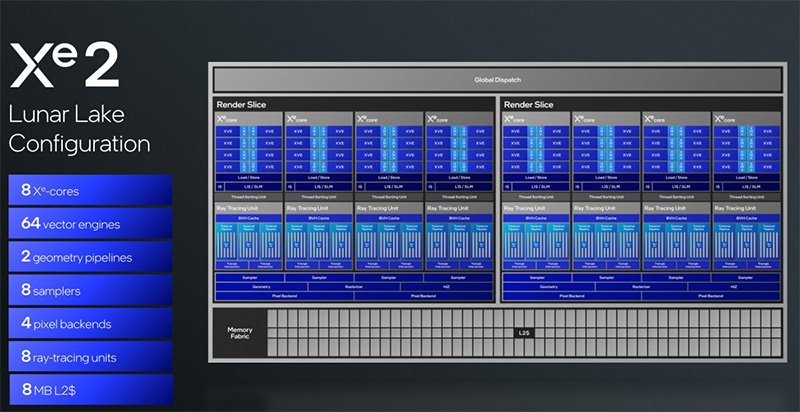The image size is (800, 412).
Task: Select the '2 geometry pipelines' spec bar
Action: 89,257
